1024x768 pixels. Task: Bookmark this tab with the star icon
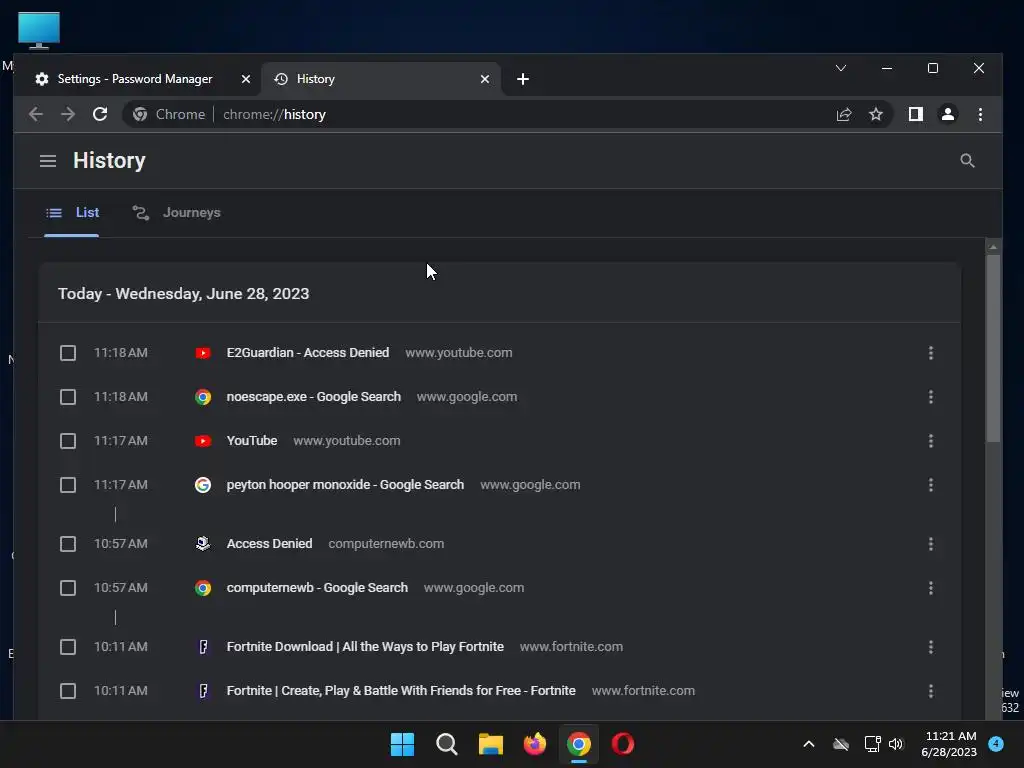[876, 114]
